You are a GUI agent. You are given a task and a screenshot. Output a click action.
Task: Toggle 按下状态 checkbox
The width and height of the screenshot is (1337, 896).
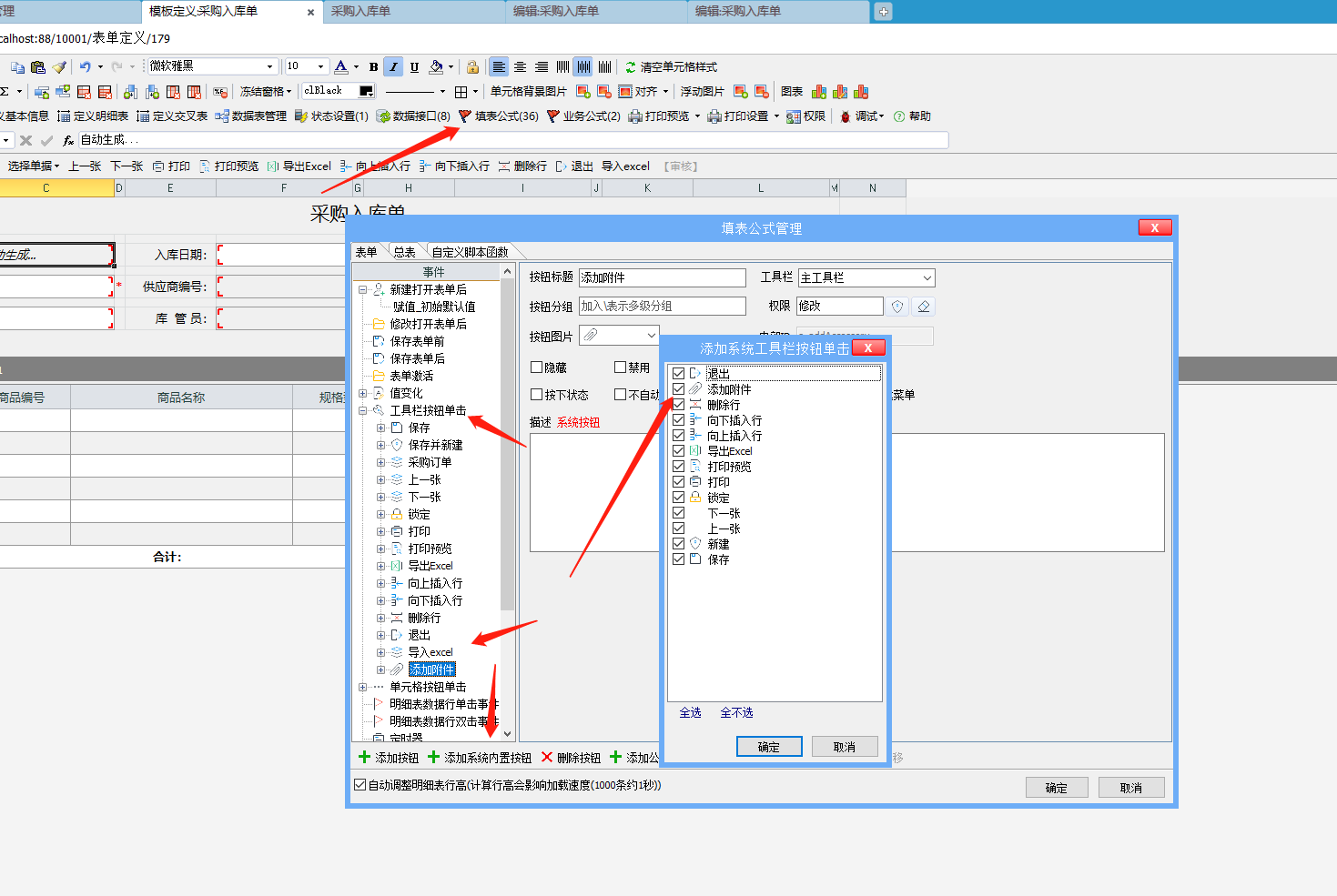click(536, 395)
